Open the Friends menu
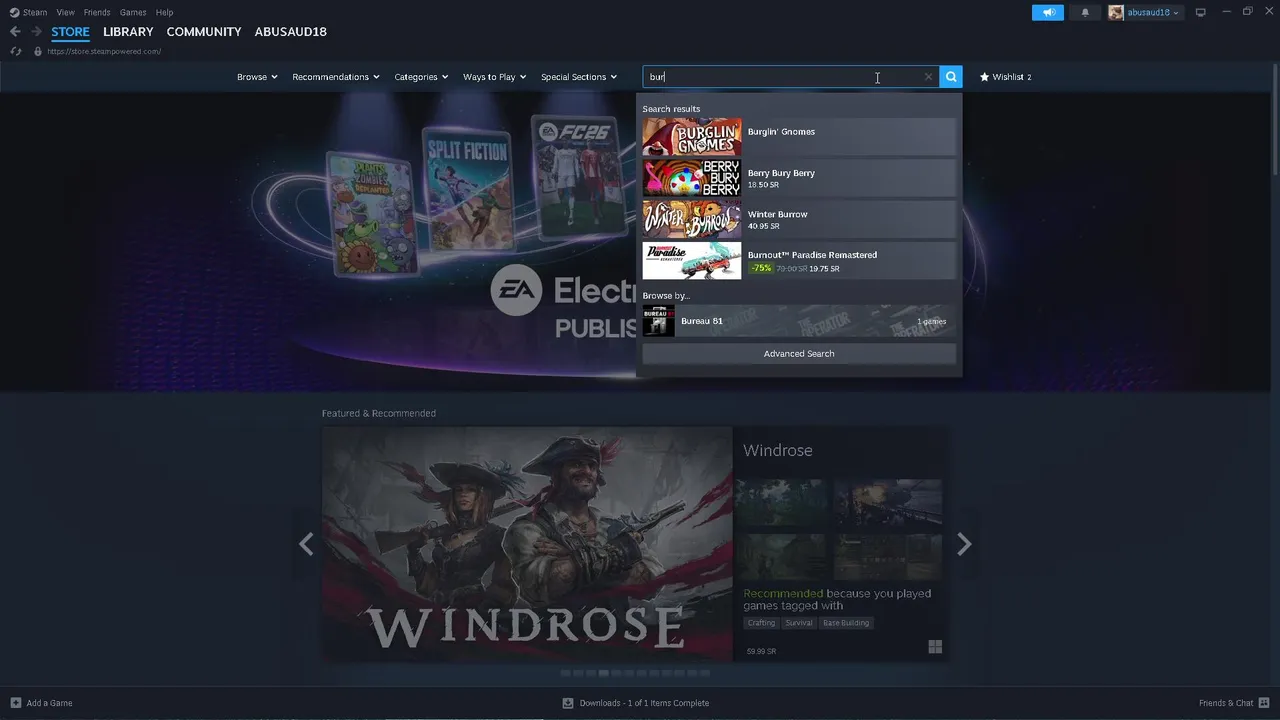Screen dimensions: 1280x720 point(97,12)
